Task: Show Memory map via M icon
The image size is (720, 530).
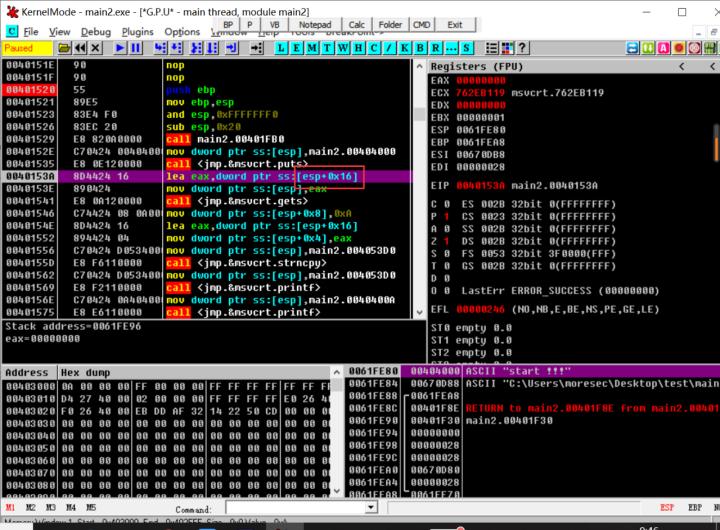Action: point(312,48)
